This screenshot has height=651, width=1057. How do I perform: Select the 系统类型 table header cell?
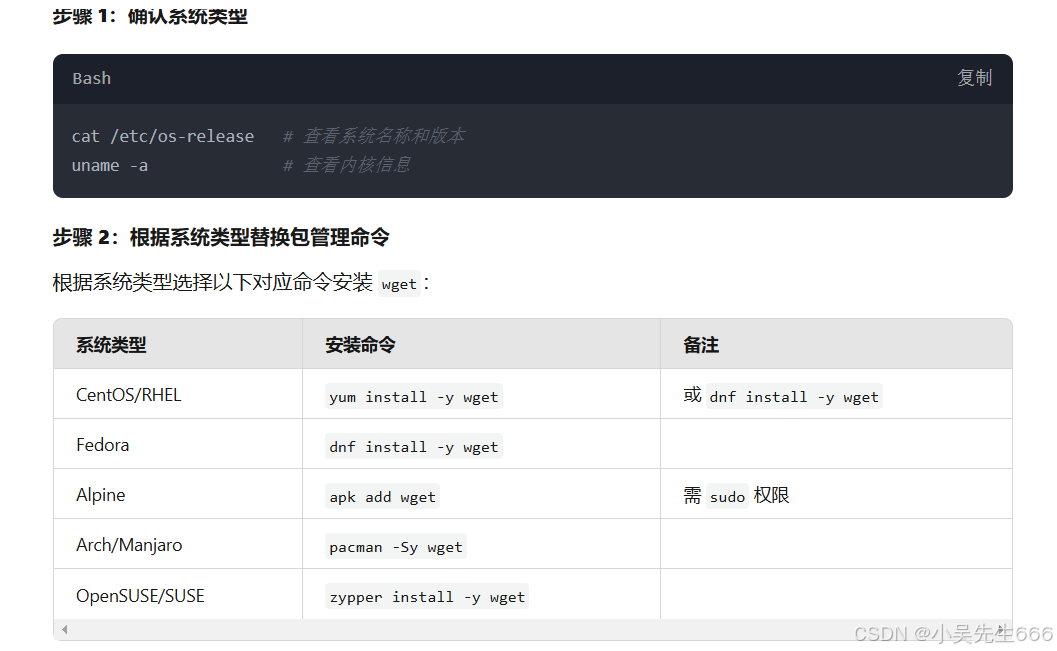pos(108,342)
